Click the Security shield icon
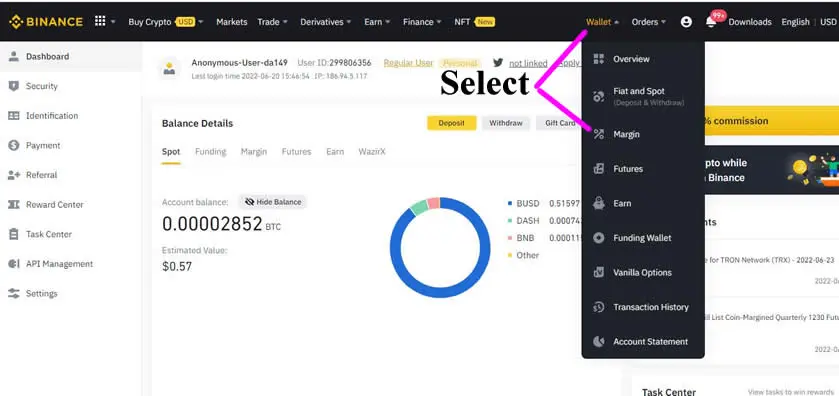Viewport: 839px width, 396px height. (x=14, y=86)
